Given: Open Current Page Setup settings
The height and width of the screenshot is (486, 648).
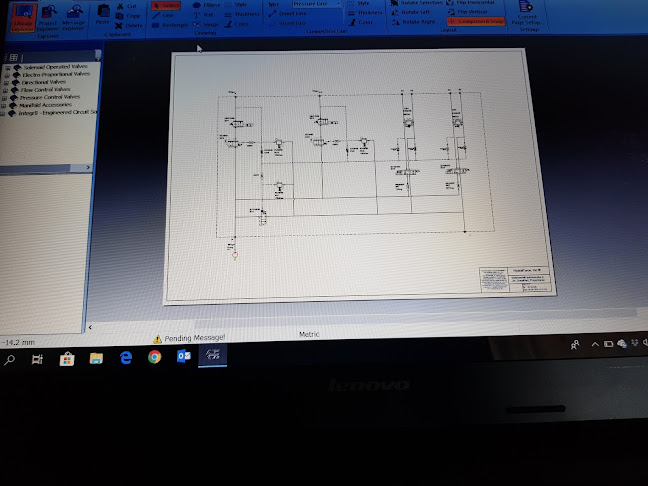Looking at the screenshot, I should [526, 14].
